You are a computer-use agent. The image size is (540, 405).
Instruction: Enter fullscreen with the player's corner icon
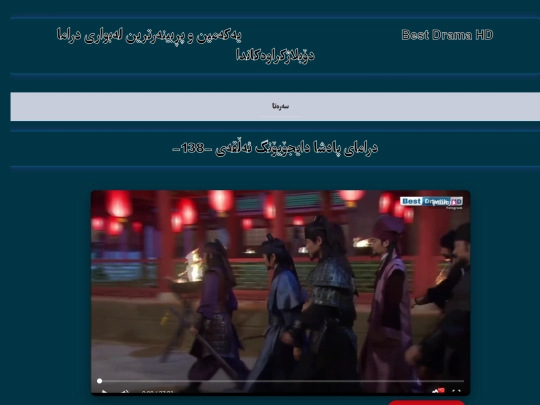coord(456,392)
